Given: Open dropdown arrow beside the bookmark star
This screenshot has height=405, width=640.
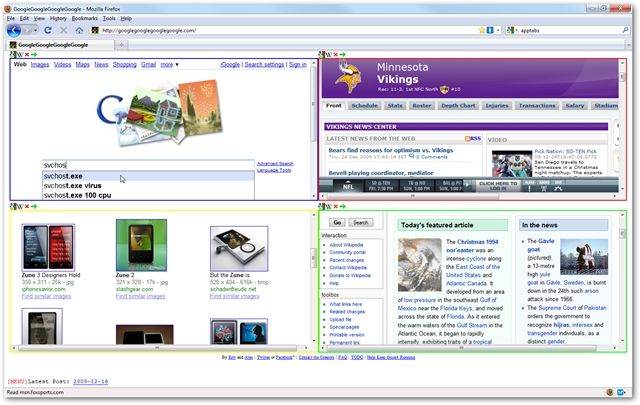Looking at the screenshot, I should coord(498,30).
